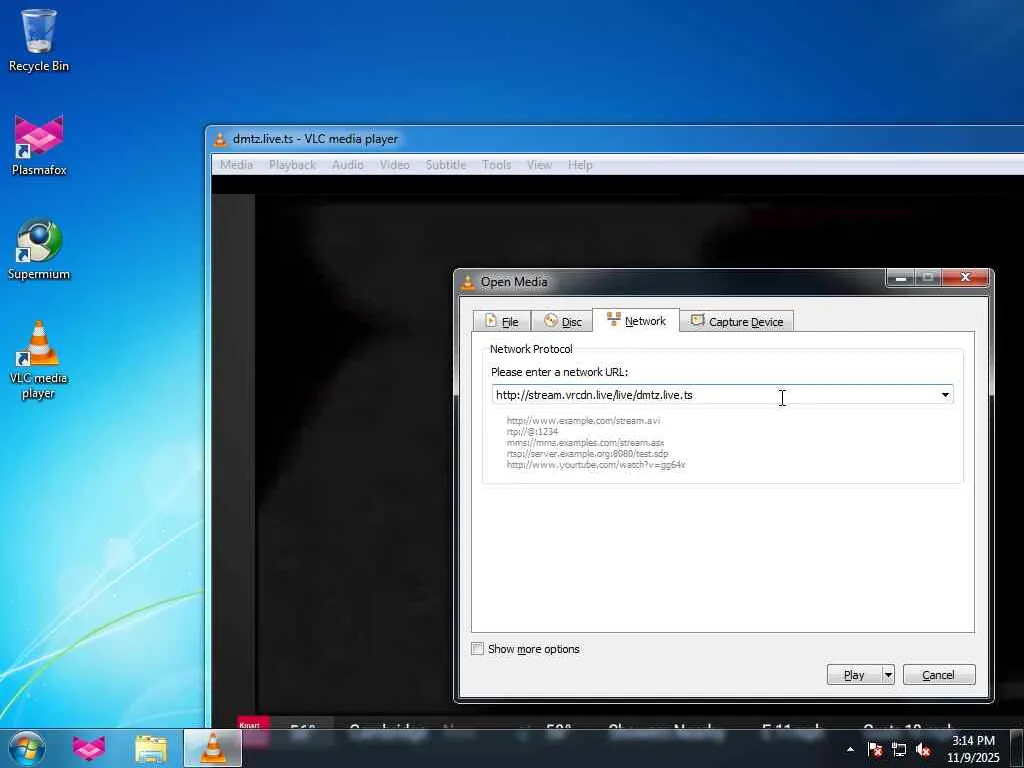The width and height of the screenshot is (1024, 768).
Task: Open the Audio menu in VLC
Action: coord(347,165)
